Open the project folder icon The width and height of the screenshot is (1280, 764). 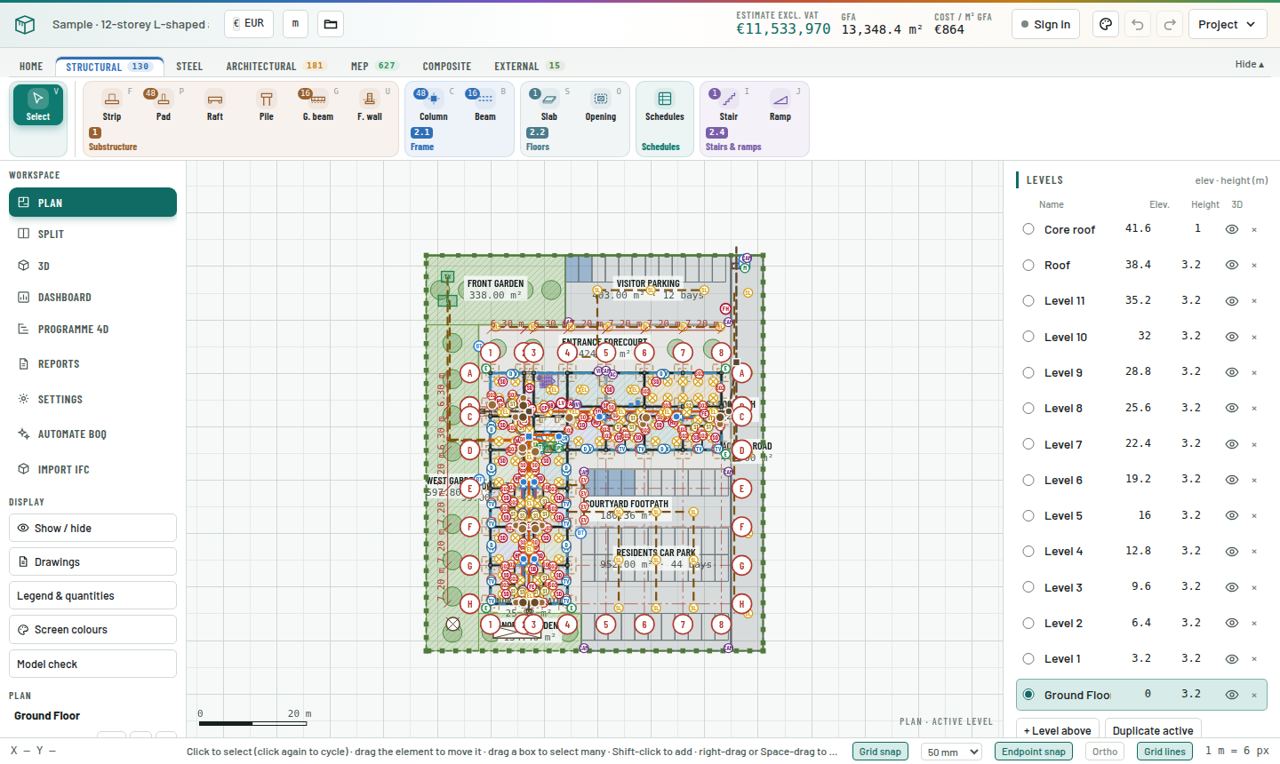331,24
